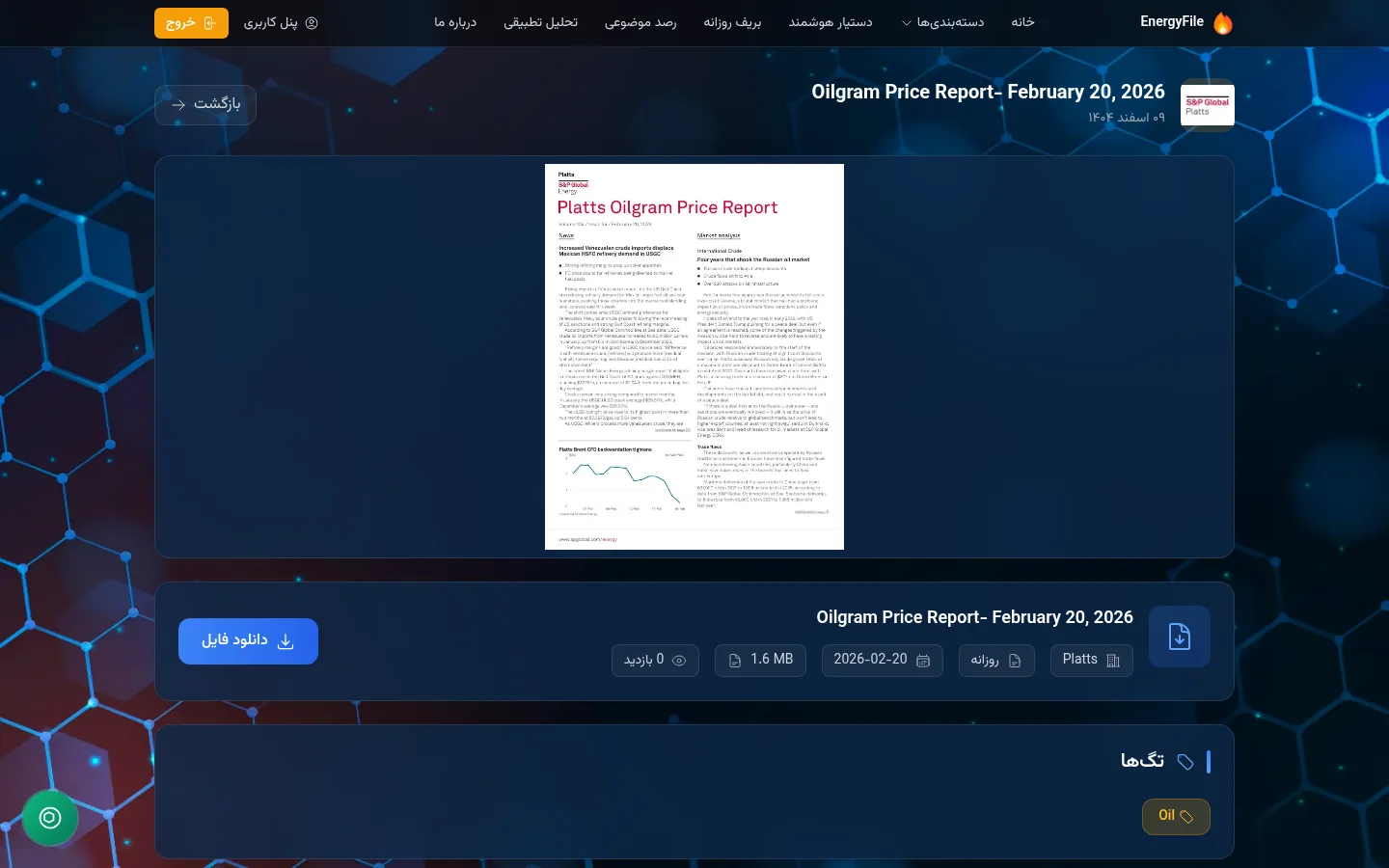Click the تگ‌ها section heading

click(x=1142, y=761)
